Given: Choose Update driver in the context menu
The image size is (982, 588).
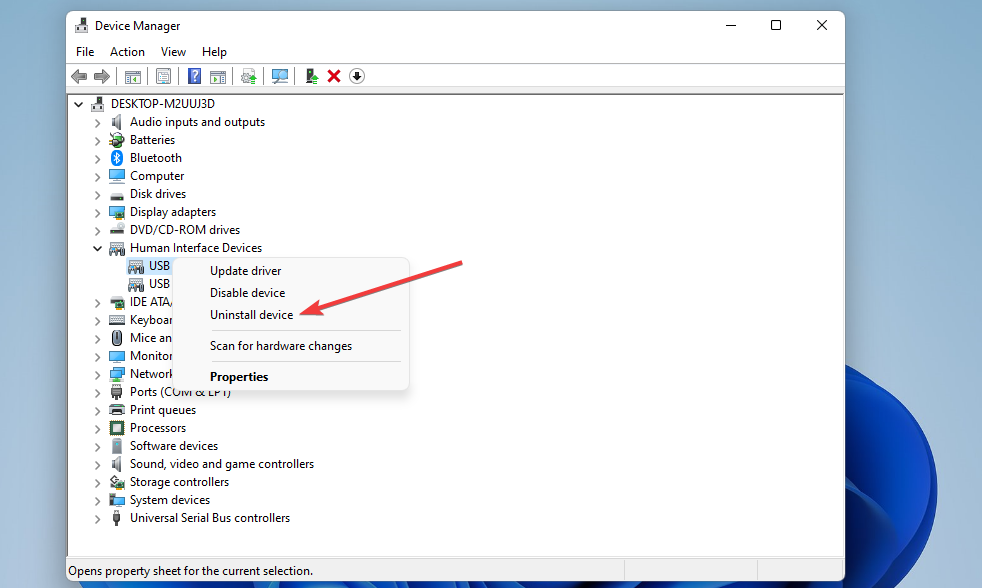Looking at the screenshot, I should click(245, 270).
